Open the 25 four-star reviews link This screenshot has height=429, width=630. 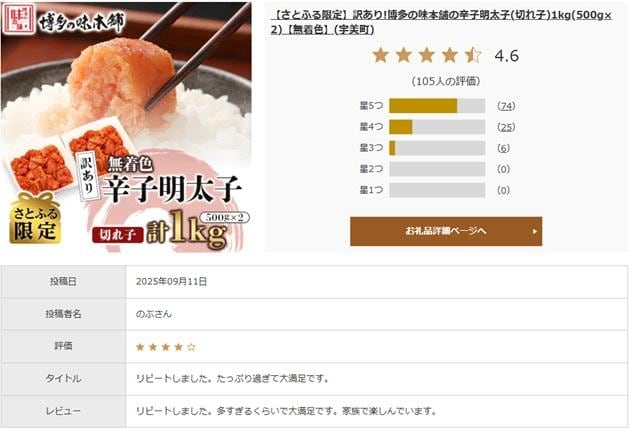[506, 127]
